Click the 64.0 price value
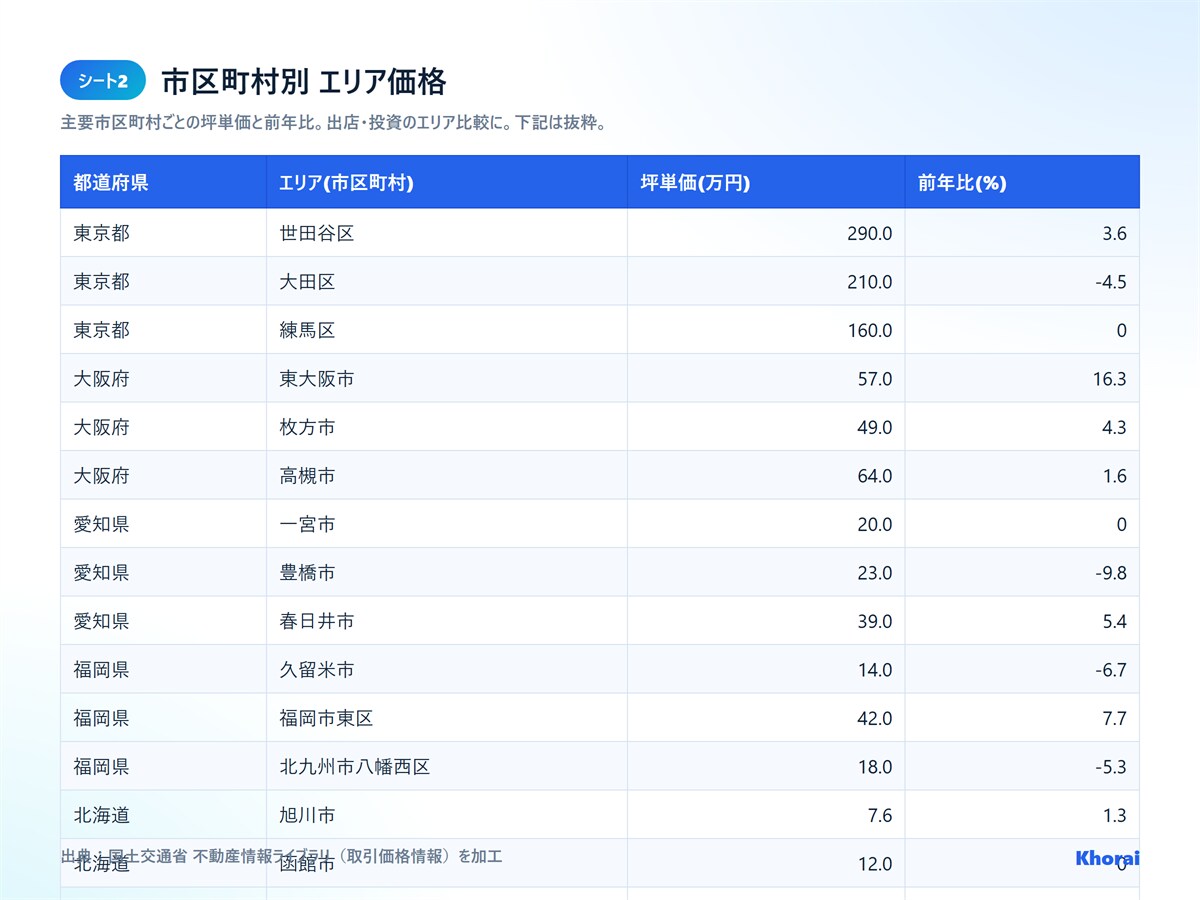The height and width of the screenshot is (900, 1200). point(875,476)
